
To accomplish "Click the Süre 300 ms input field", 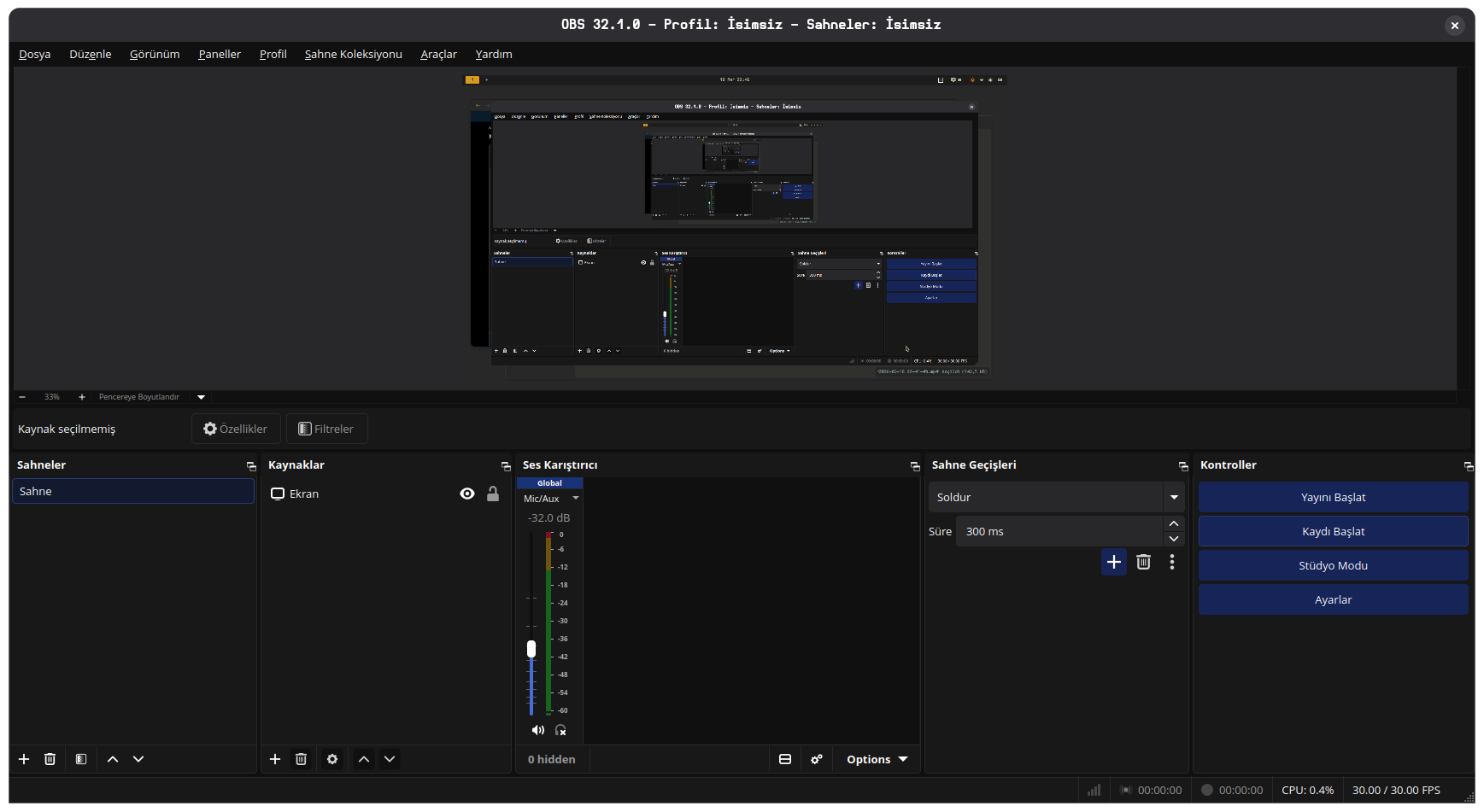I will pos(1059,531).
